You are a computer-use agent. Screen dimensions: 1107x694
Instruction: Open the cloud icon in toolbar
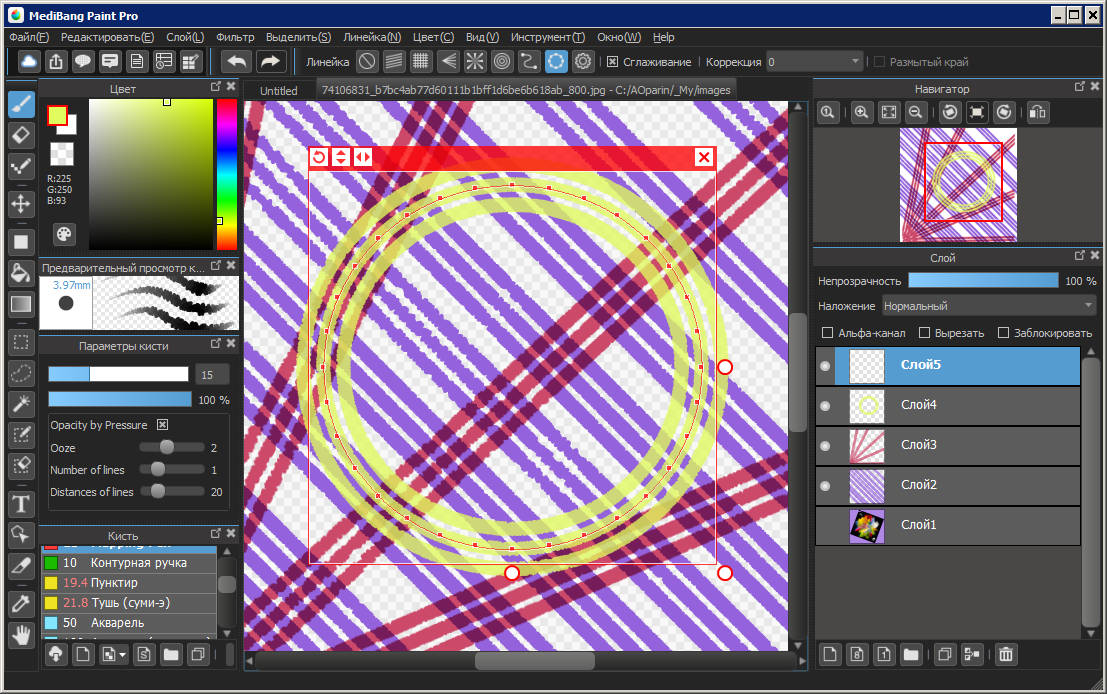pyautogui.click(x=29, y=61)
